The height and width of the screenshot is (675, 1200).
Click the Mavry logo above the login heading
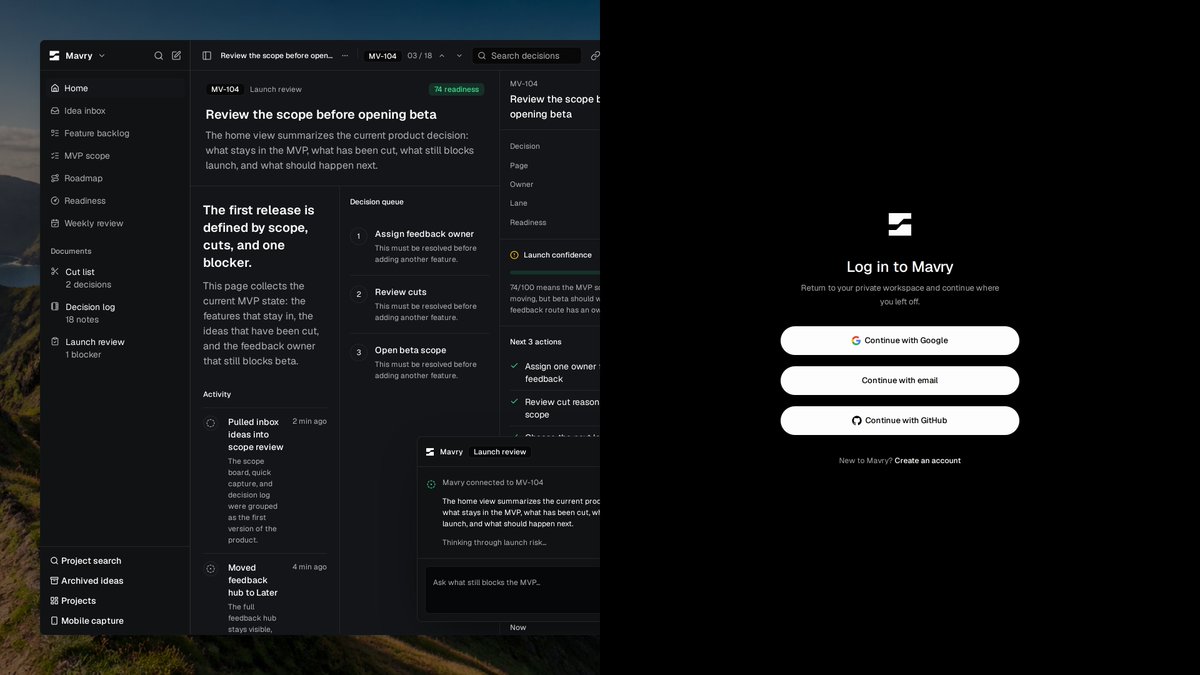click(900, 224)
